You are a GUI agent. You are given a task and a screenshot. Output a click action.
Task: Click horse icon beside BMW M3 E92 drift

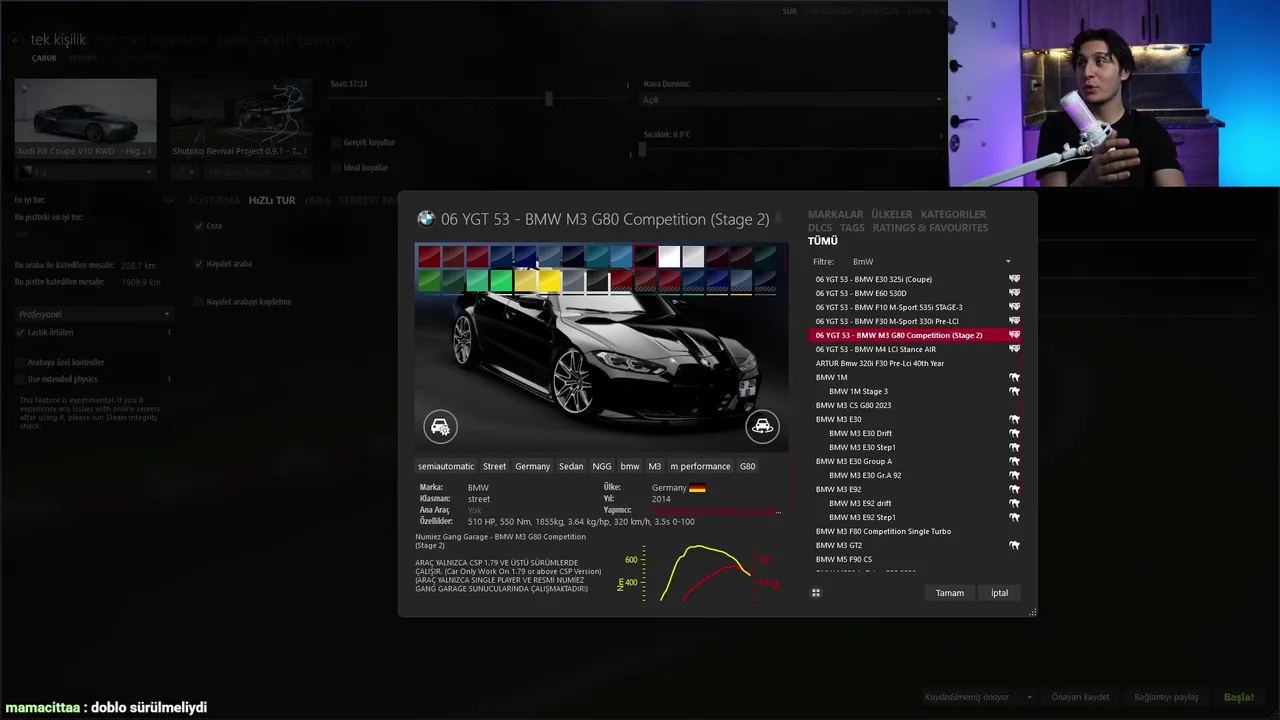point(1014,503)
